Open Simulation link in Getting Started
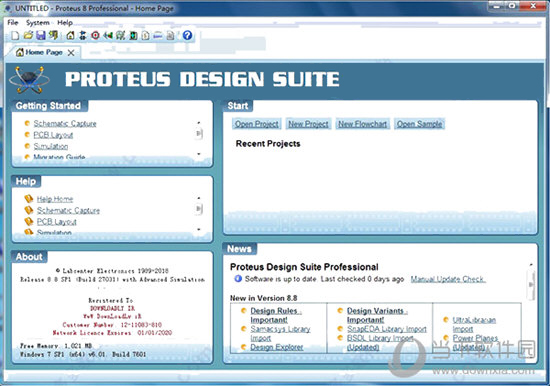 [x=51, y=146]
